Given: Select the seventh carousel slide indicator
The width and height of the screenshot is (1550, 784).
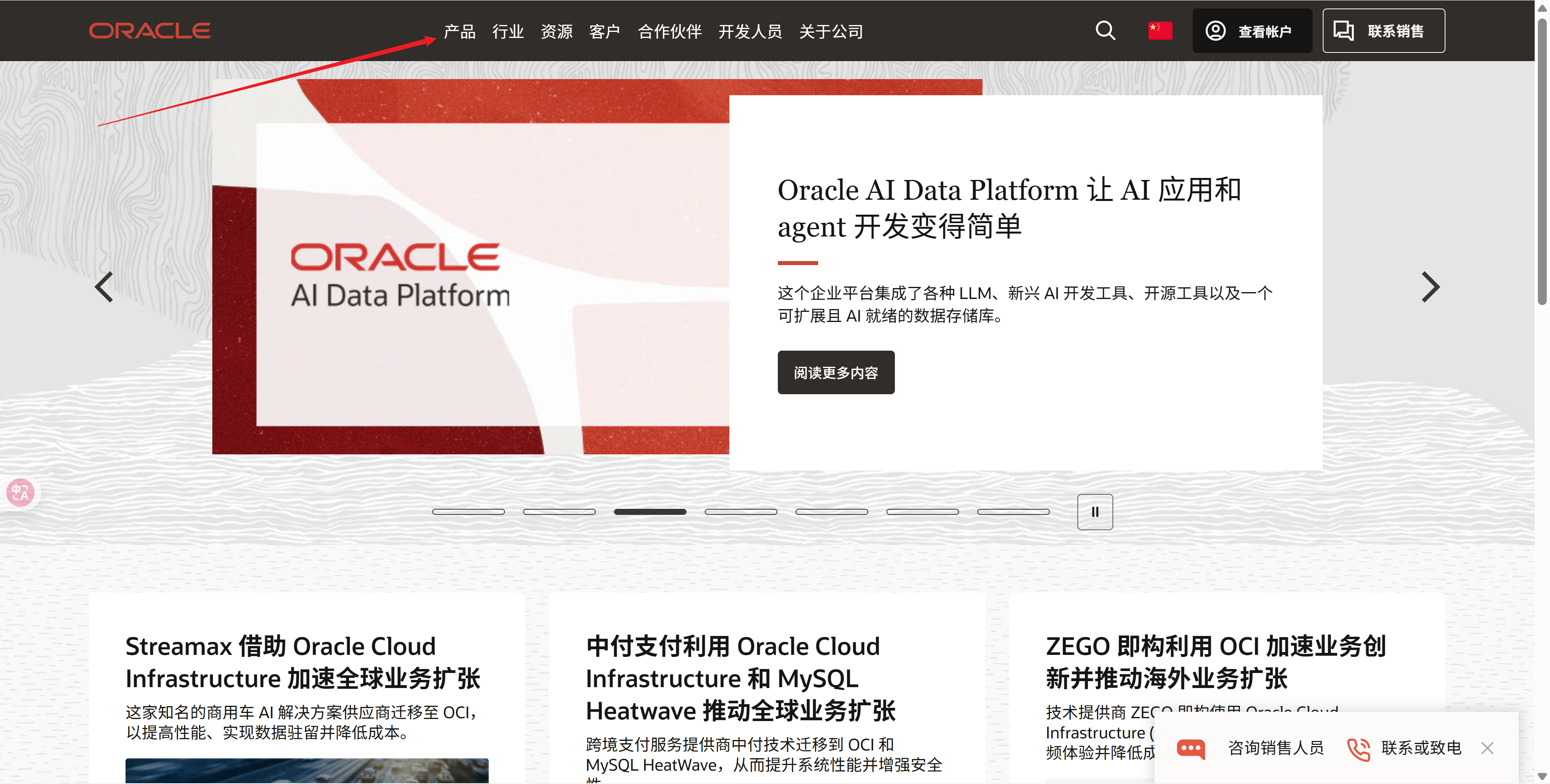Looking at the screenshot, I should coord(1013,512).
